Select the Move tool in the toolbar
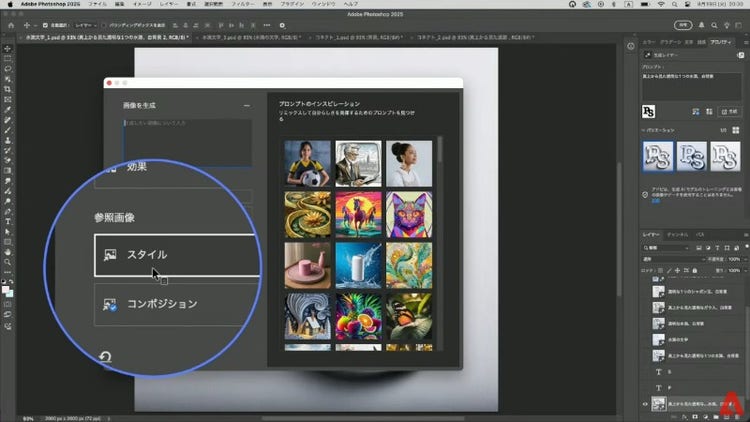 (x=8, y=48)
